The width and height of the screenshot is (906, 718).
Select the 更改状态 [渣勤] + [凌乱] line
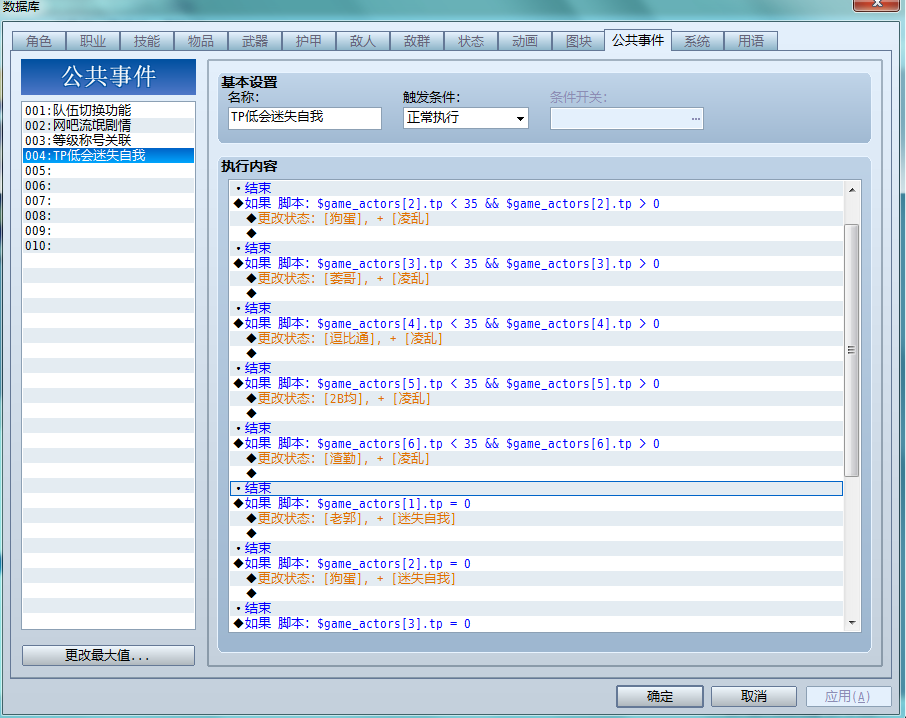coord(536,459)
